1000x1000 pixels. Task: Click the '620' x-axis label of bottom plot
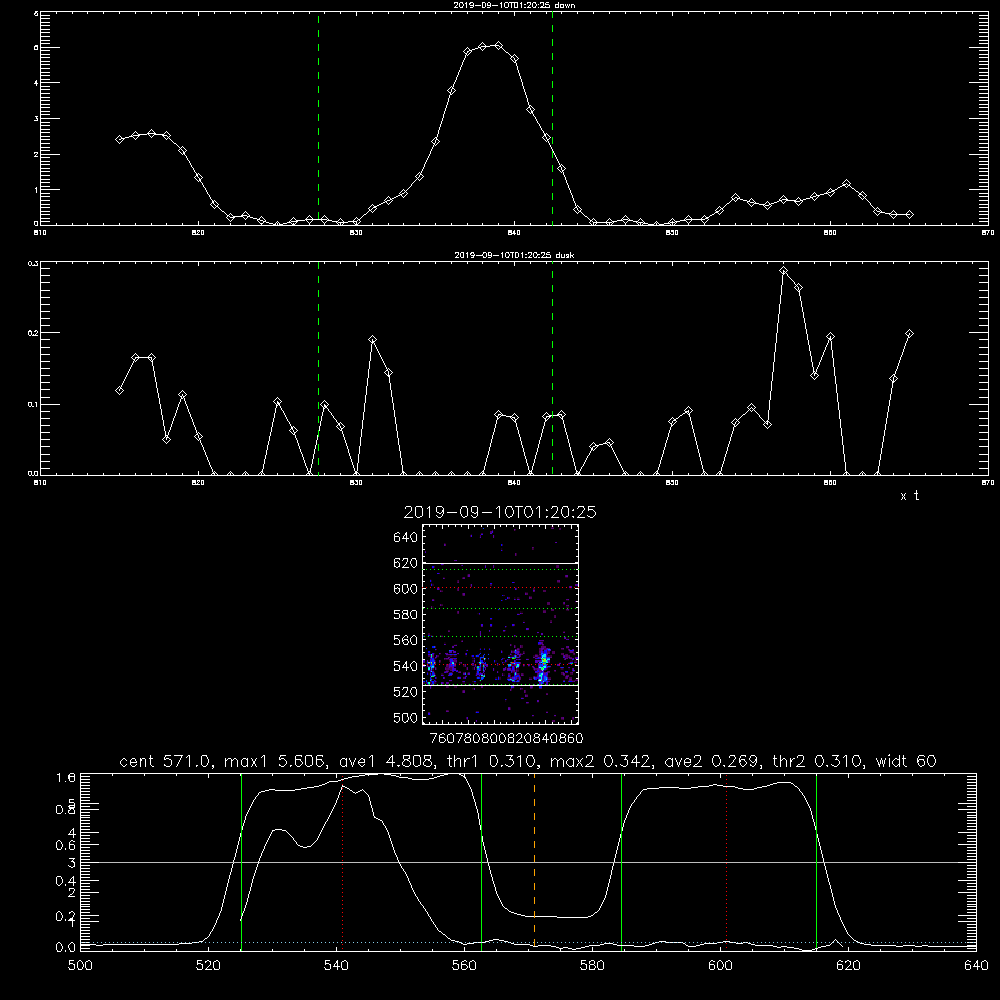tap(848, 966)
